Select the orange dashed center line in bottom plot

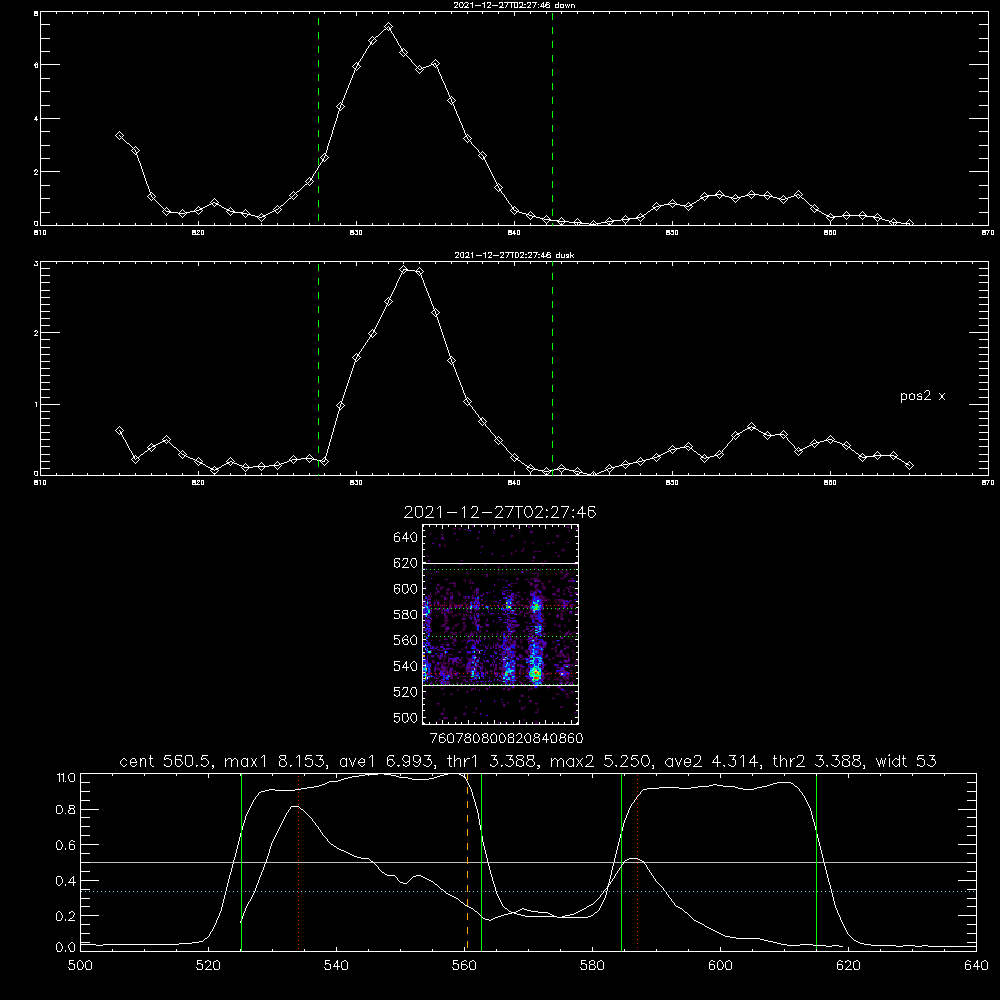point(467,861)
